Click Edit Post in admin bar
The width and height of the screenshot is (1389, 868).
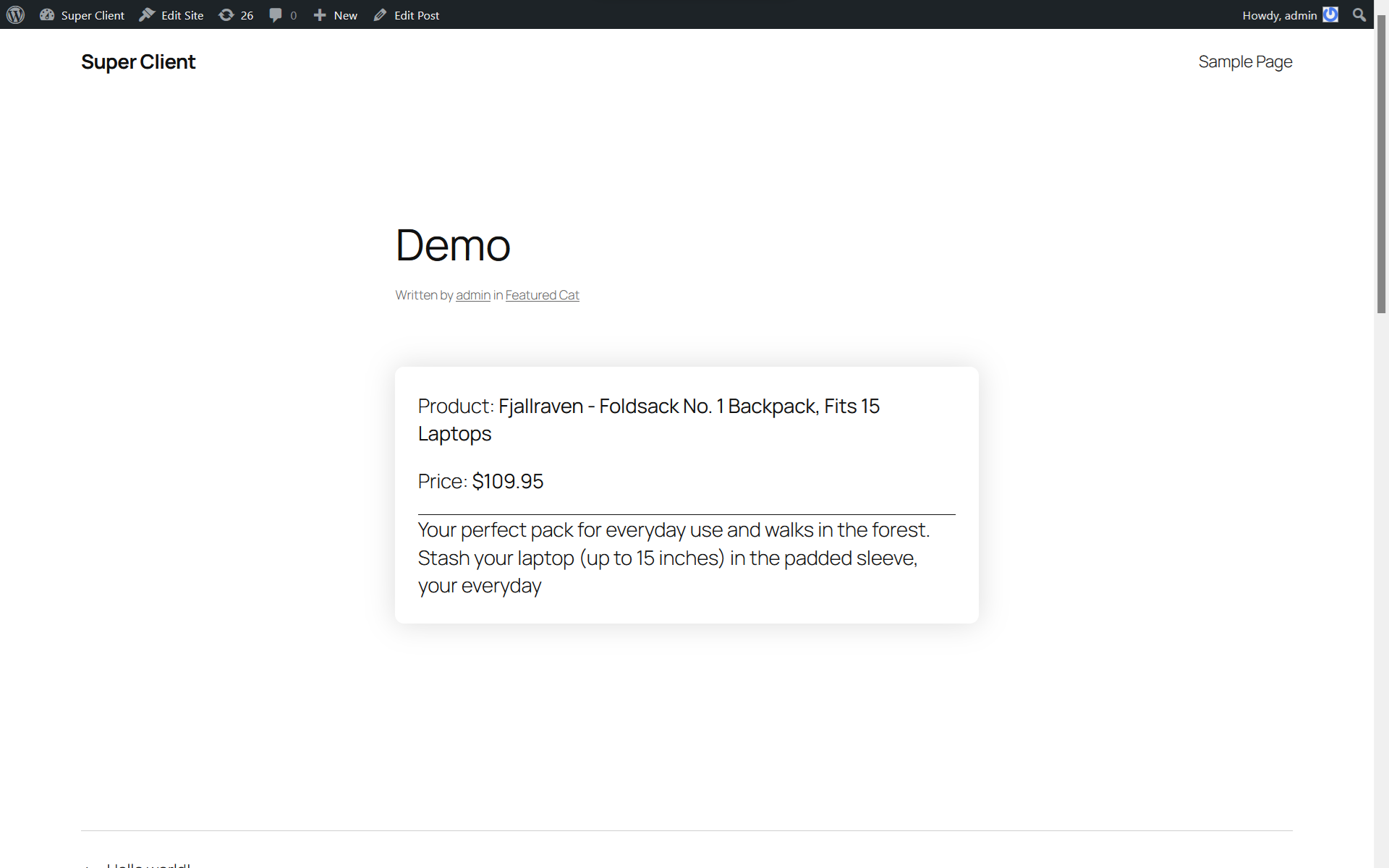[416, 15]
